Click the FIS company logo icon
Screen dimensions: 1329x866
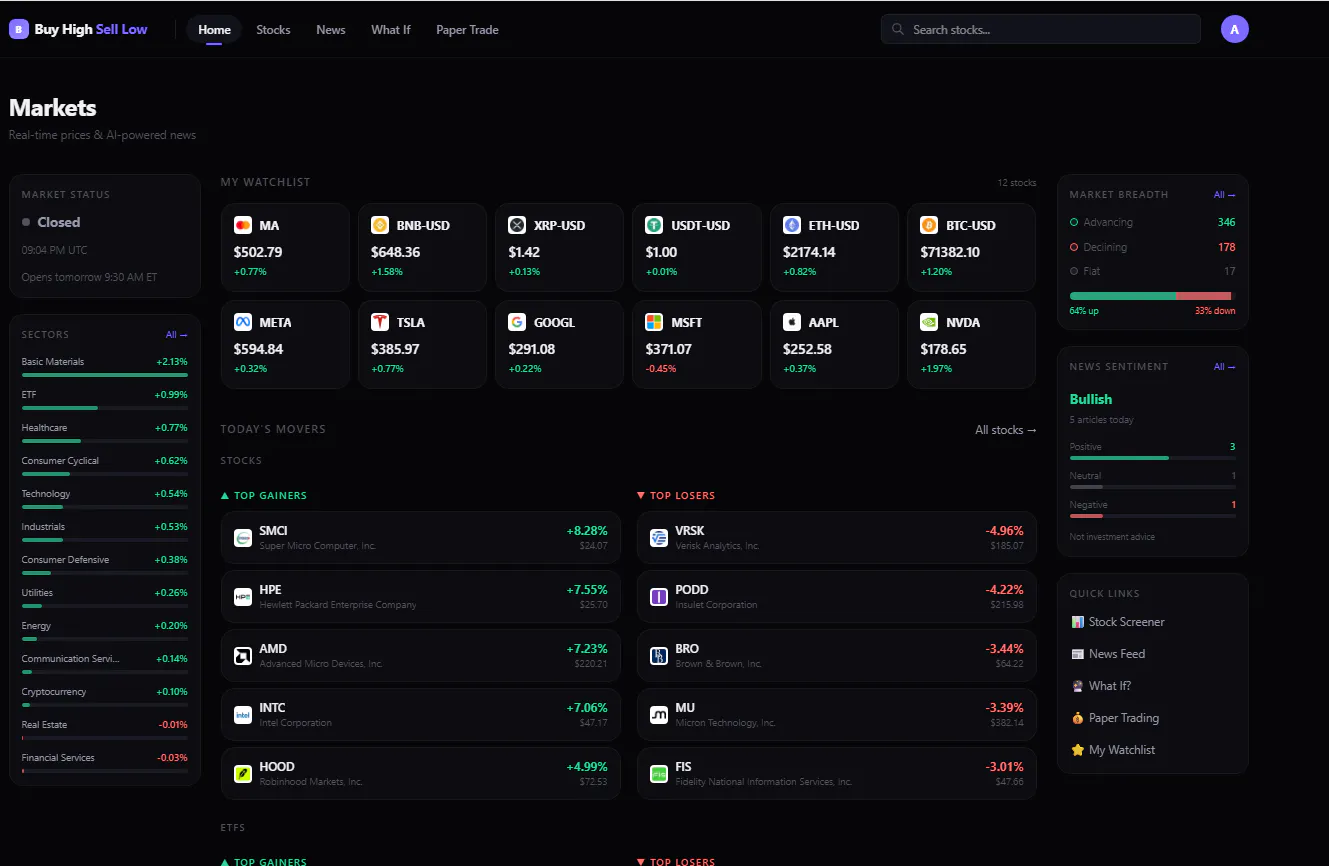tap(659, 774)
